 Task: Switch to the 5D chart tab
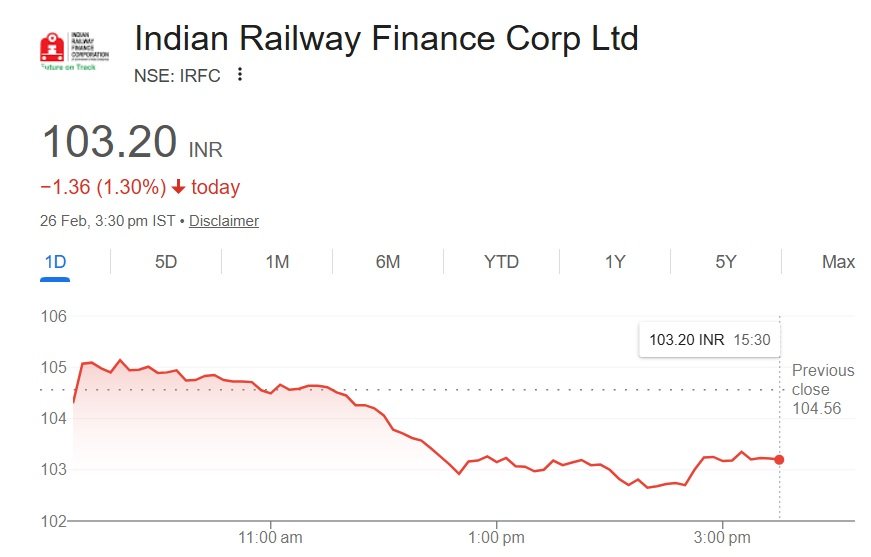[166, 262]
